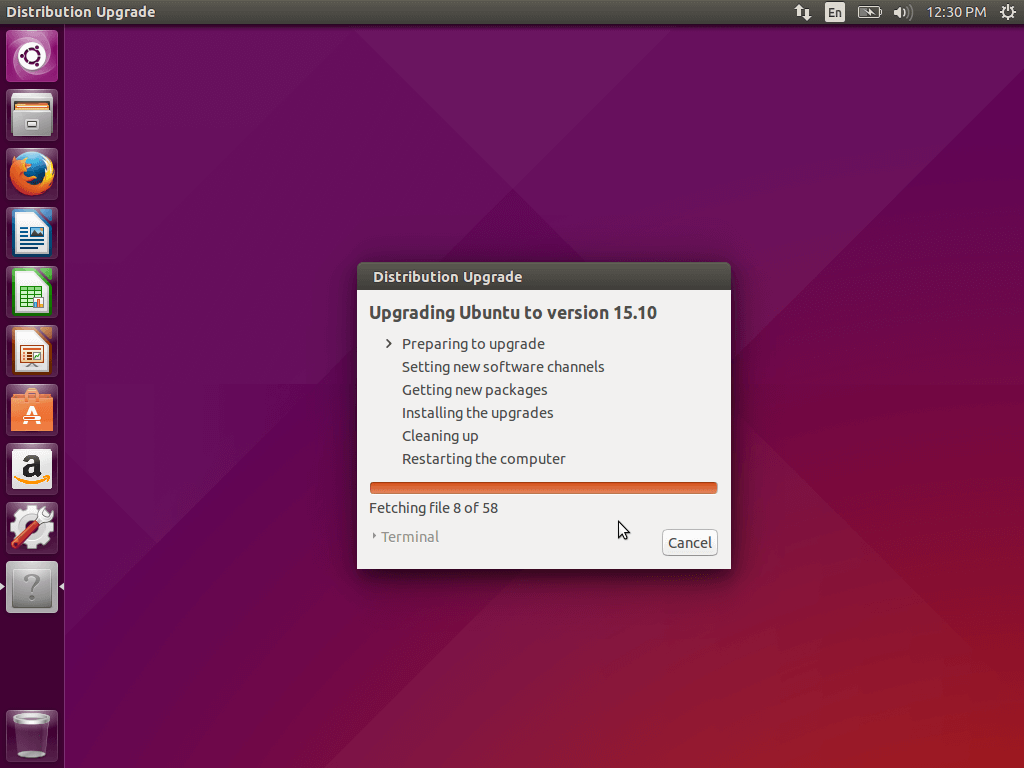Image resolution: width=1024 pixels, height=768 pixels.
Task: Open LibreOffice Impress presentation icon
Action: [x=32, y=351]
